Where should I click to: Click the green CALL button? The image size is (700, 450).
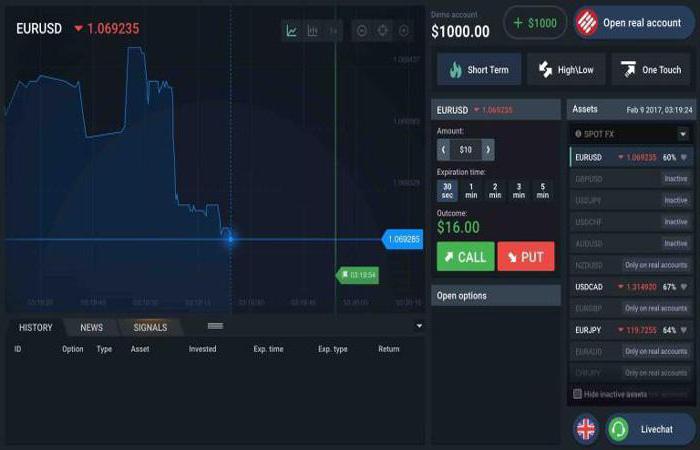pos(466,256)
